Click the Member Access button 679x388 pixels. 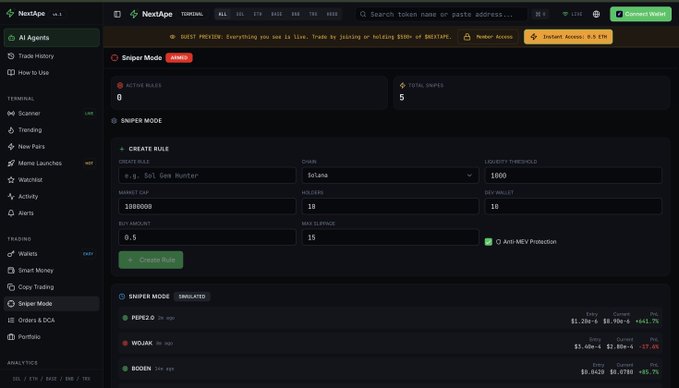tap(488, 37)
